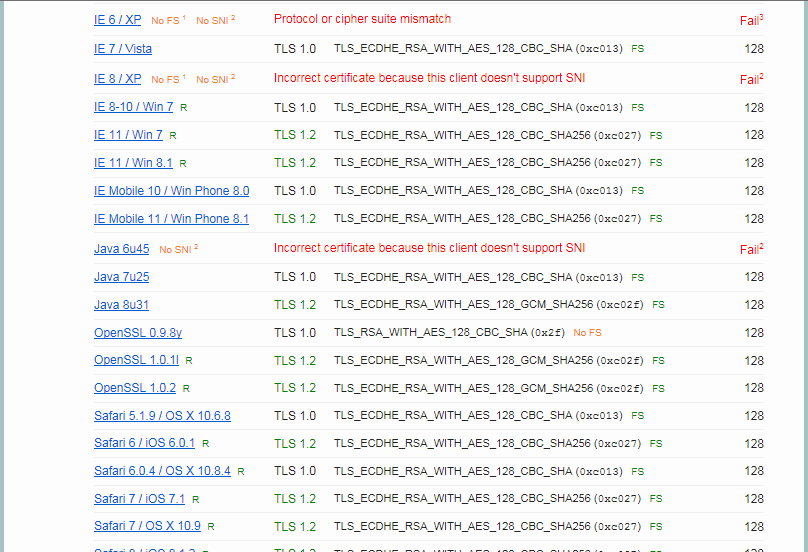Screen dimensions: 808x552
Task: Open the Java 7u25 link
Action: [121, 277]
